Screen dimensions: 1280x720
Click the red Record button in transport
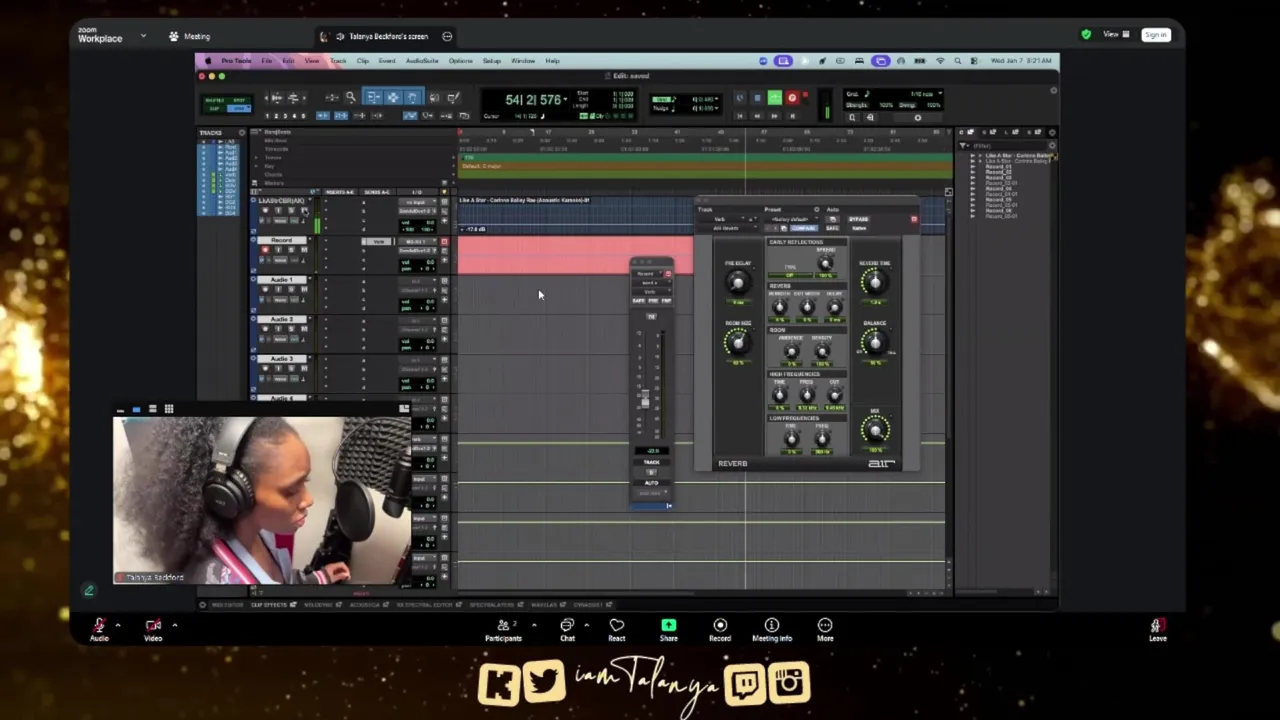pyautogui.click(x=792, y=98)
